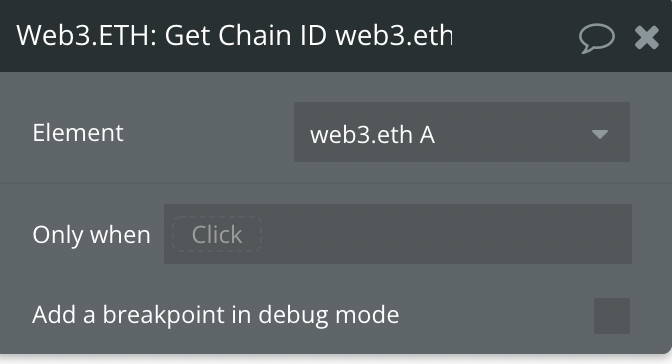Image resolution: width=672 pixels, height=364 pixels.
Task: Click the empty area right of Click placeholder
Action: (446, 234)
